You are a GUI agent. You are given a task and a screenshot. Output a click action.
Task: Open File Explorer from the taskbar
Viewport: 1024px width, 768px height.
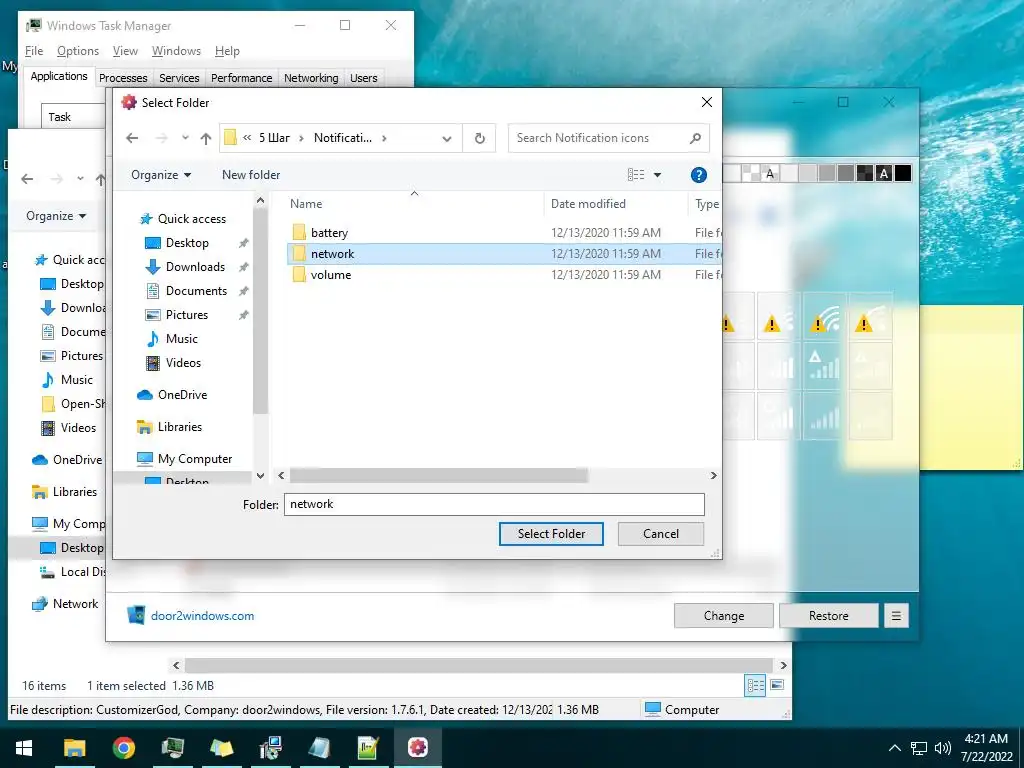click(74, 747)
